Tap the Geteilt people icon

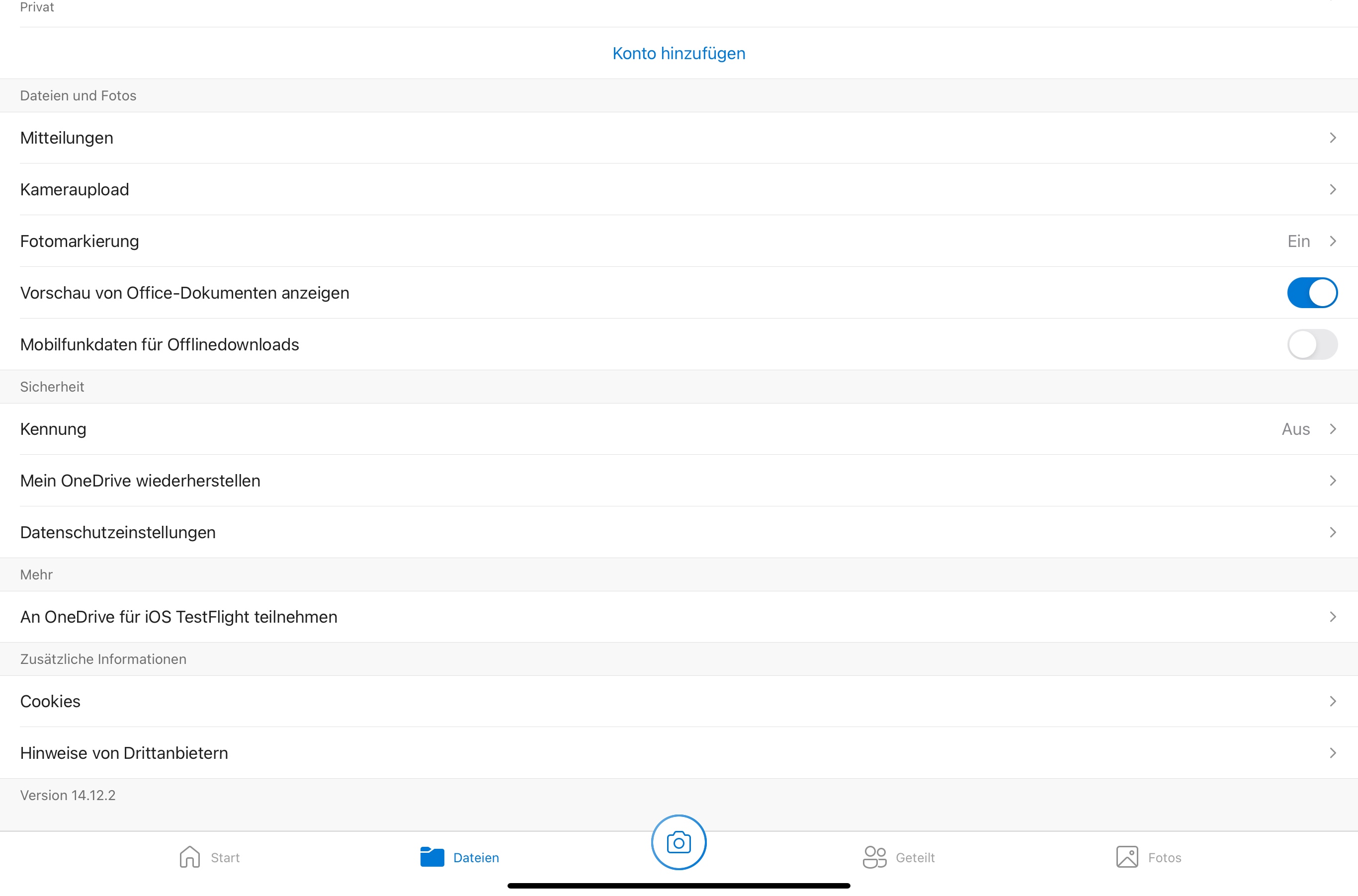coord(874,857)
